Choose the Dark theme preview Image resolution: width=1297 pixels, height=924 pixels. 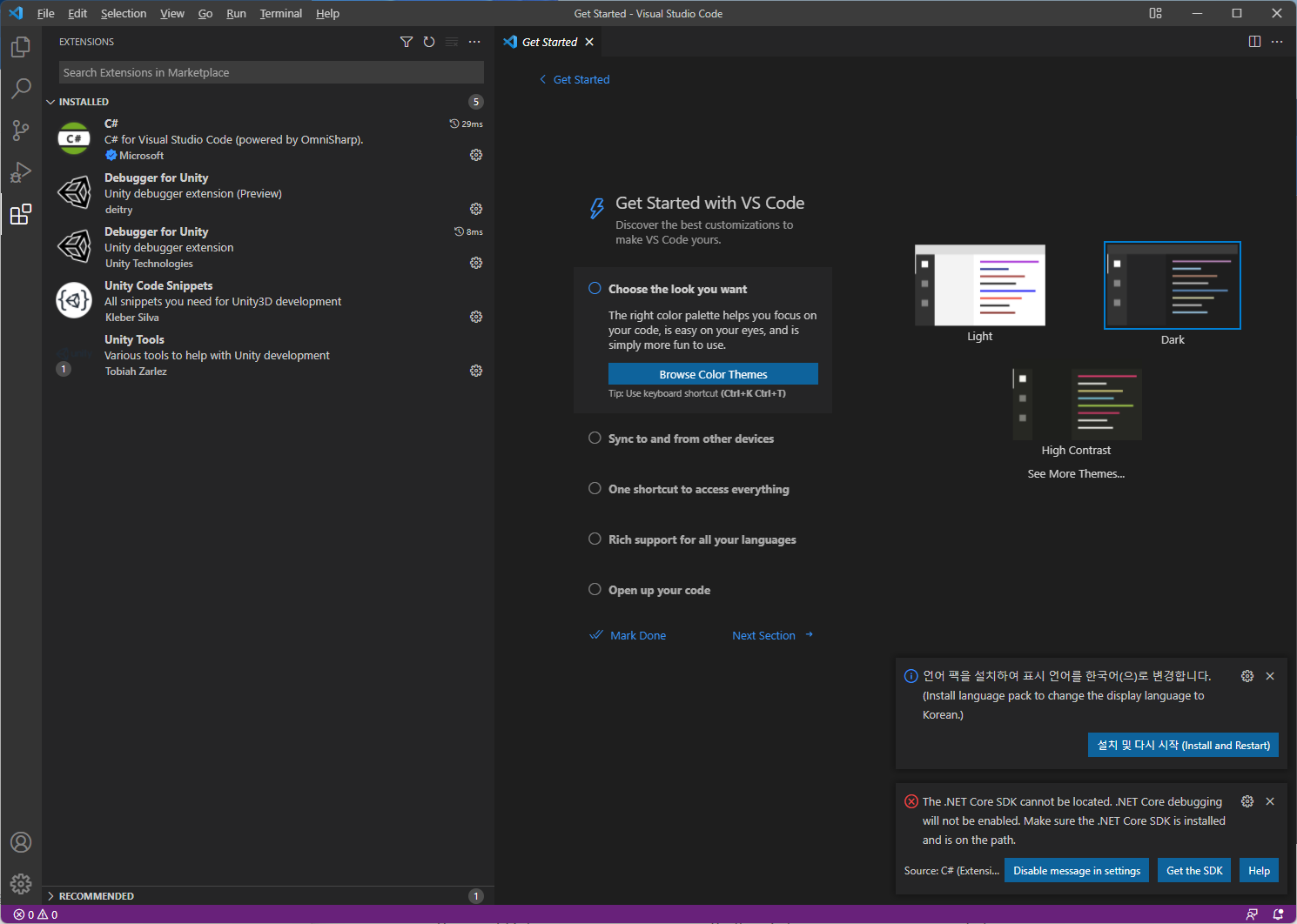[x=1173, y=285]
